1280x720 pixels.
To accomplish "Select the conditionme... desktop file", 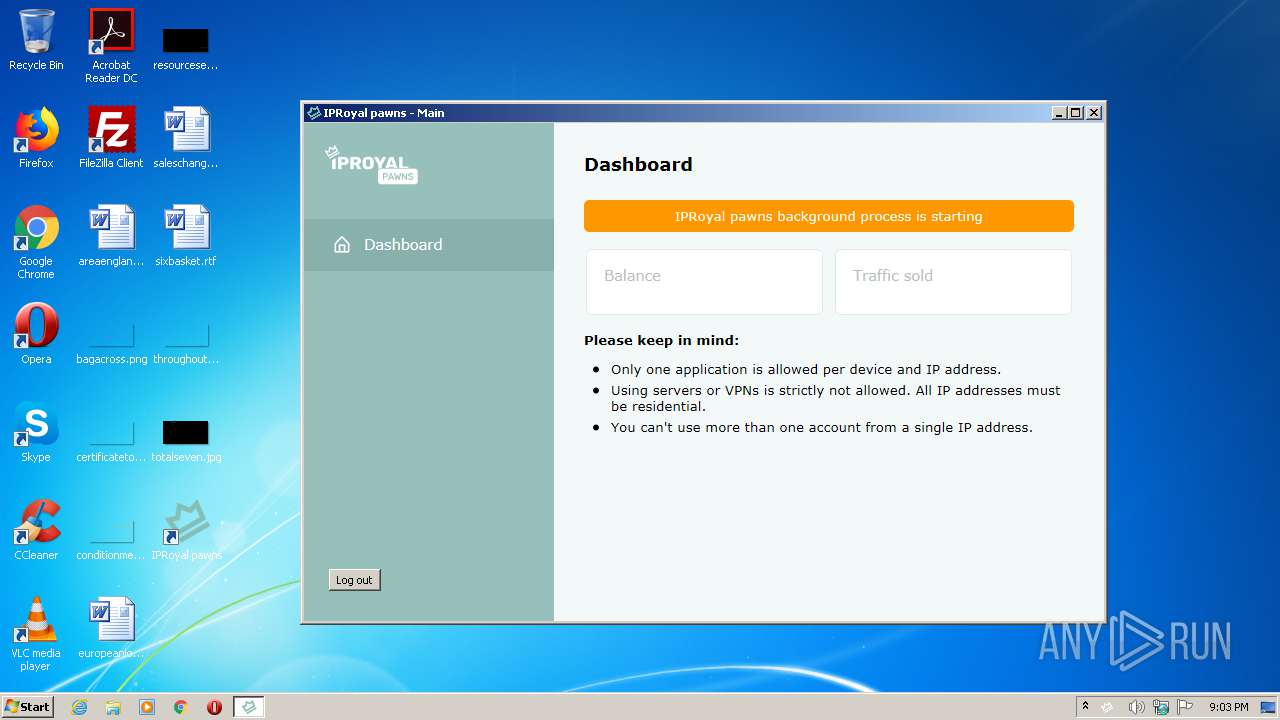I will point(111,538).
